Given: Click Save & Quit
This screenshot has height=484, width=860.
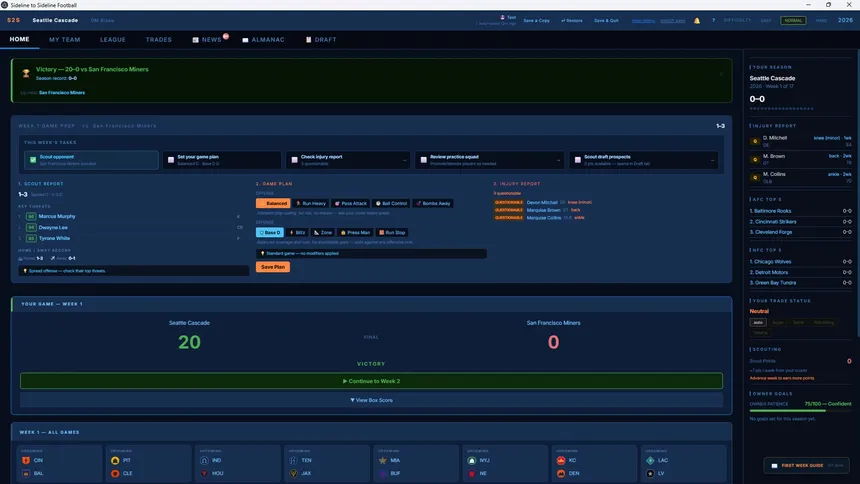Looking at the screenshot, I should click(x=606, y=20).
